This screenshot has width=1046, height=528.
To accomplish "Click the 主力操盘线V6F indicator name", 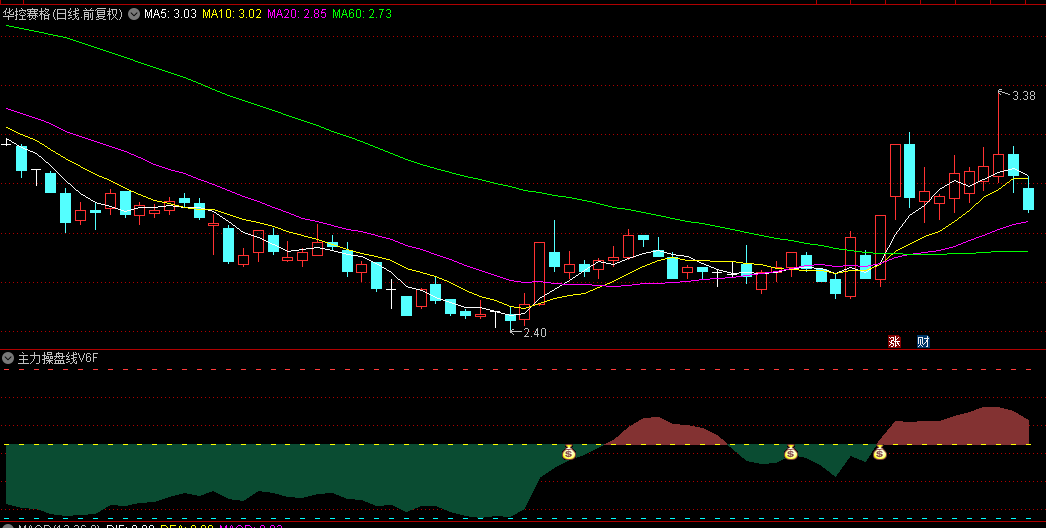I will tap(57, 358).
